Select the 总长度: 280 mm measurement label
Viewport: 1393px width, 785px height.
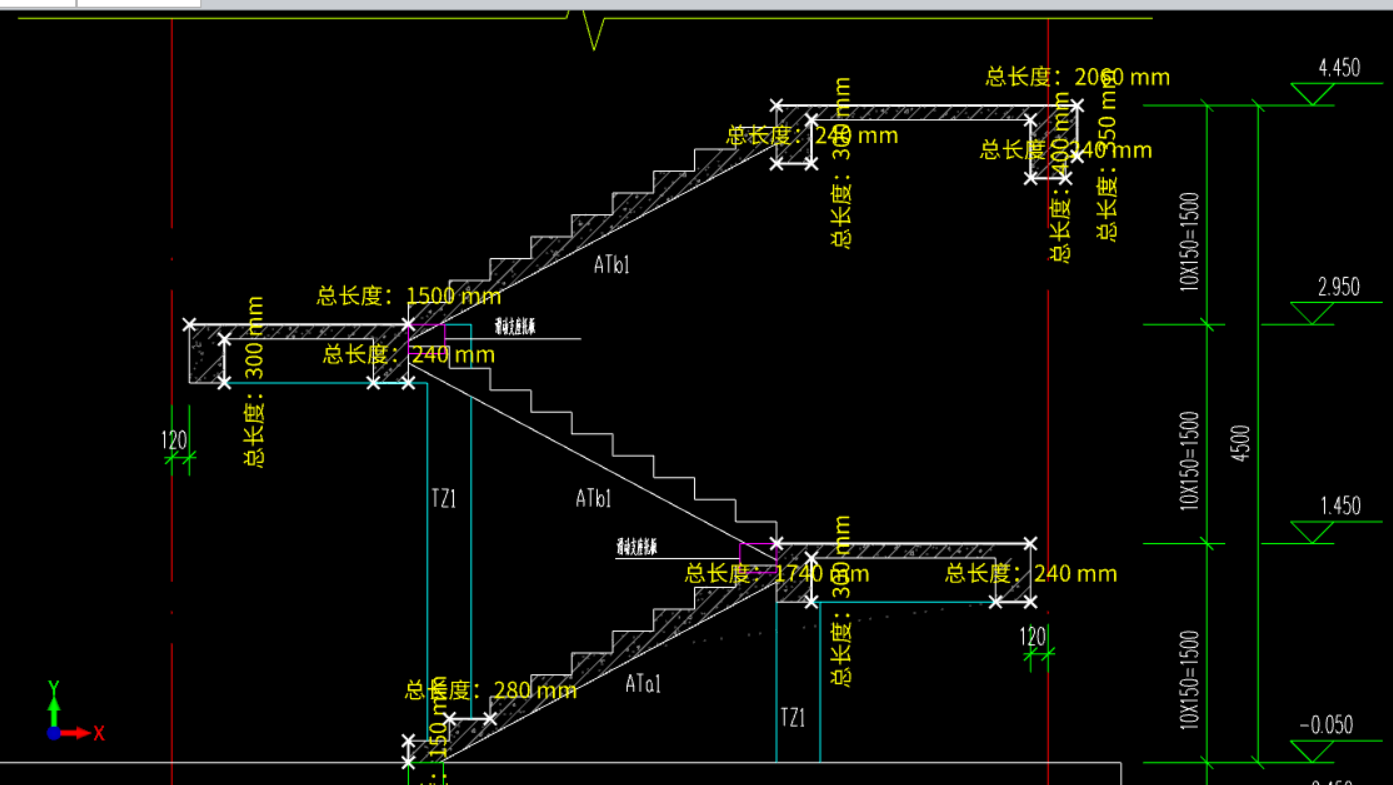pos(491,690)
